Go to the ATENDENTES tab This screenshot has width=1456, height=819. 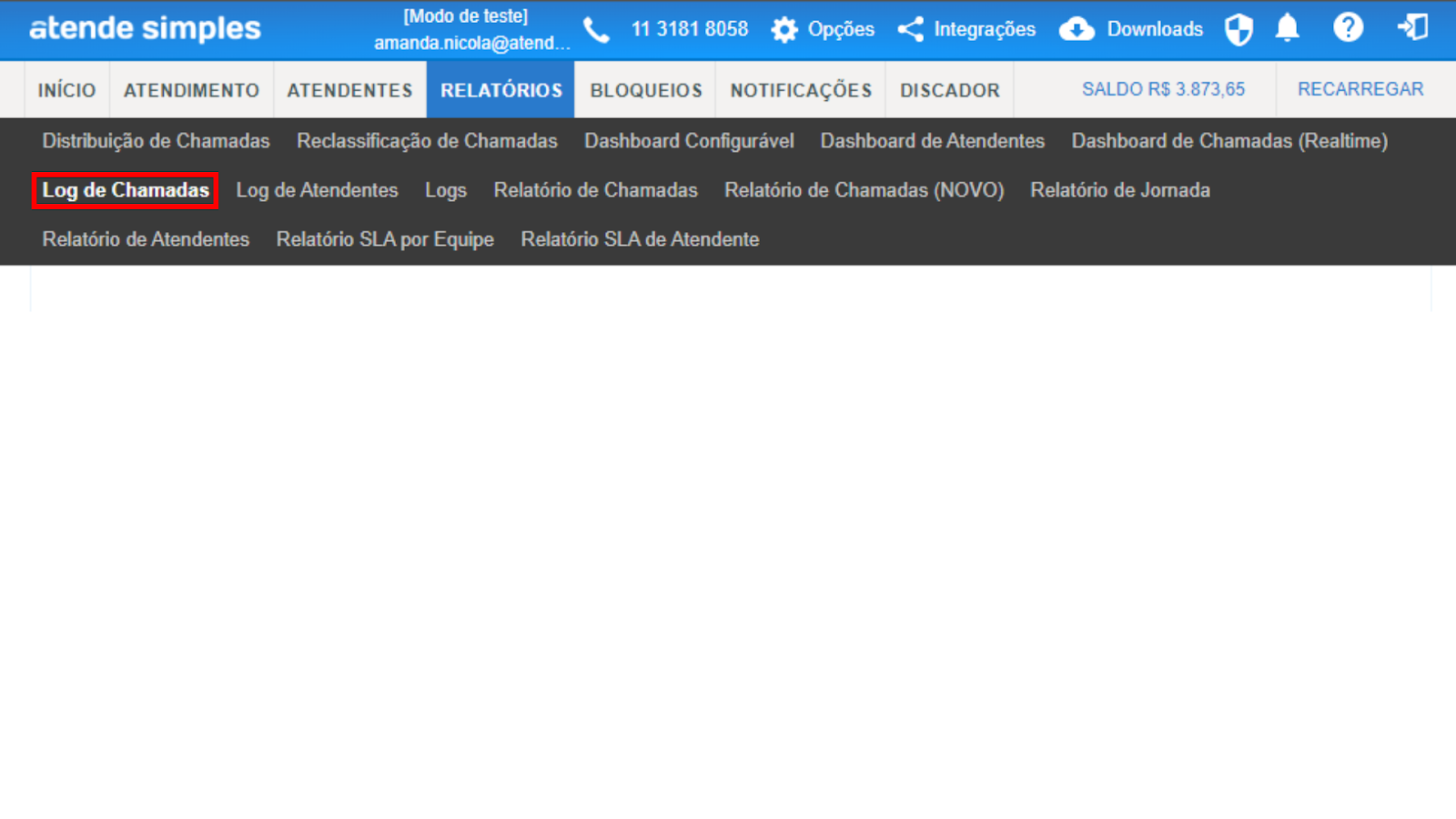tap(349, 90)
